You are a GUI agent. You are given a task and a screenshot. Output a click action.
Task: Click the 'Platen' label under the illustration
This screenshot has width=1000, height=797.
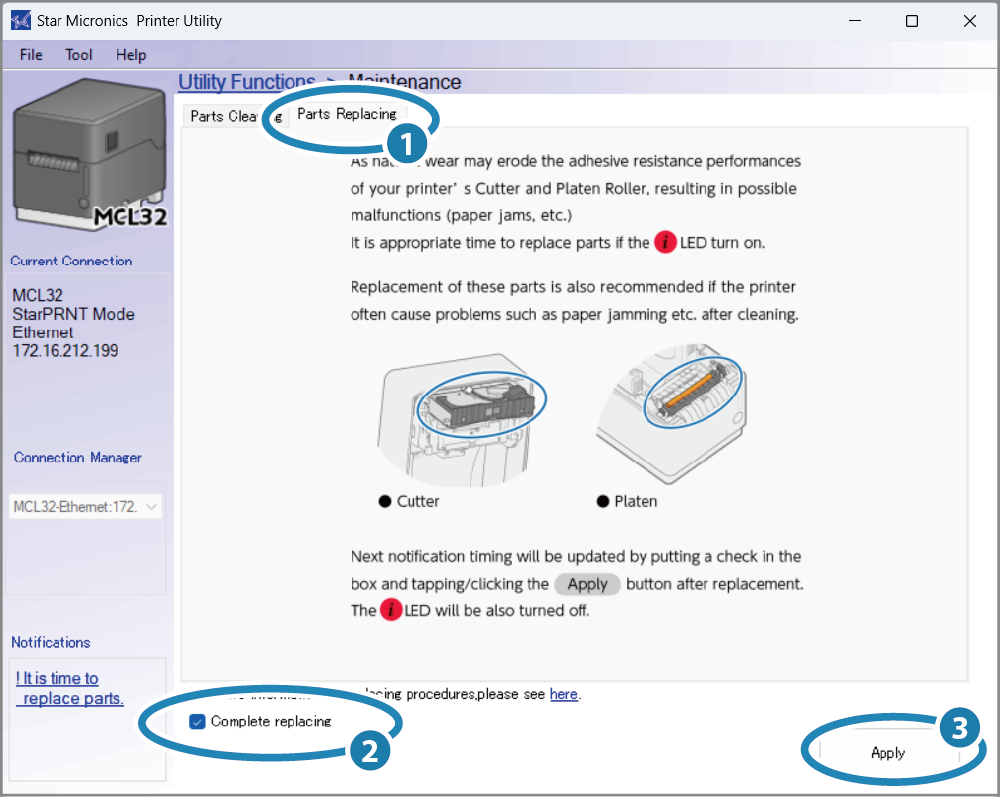pos(635,501)
